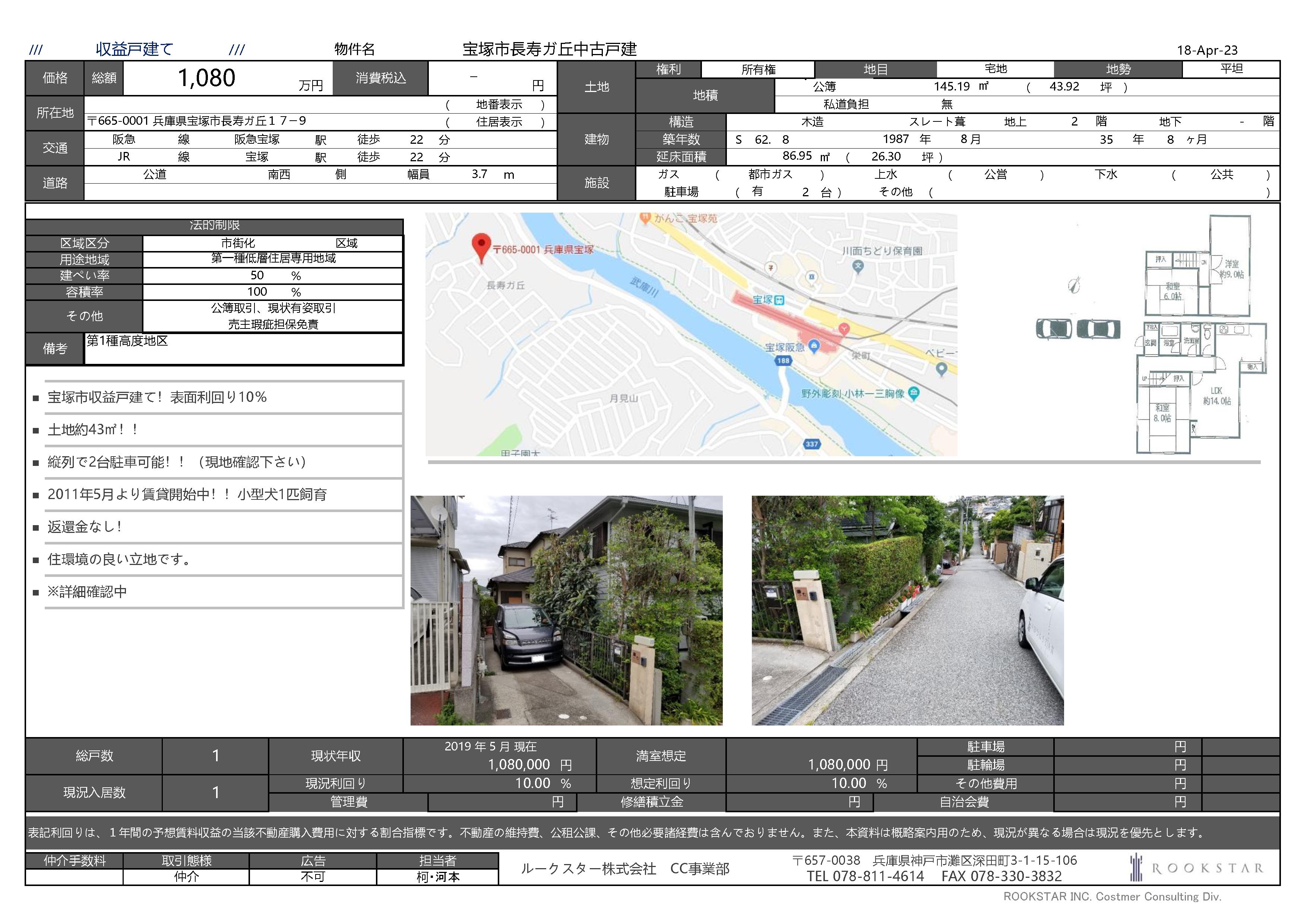Image resolution: width=1307 pixels, height=924 pixels.
Task: Click the ROOKSTAR company logo
Action: [1196, 868]
